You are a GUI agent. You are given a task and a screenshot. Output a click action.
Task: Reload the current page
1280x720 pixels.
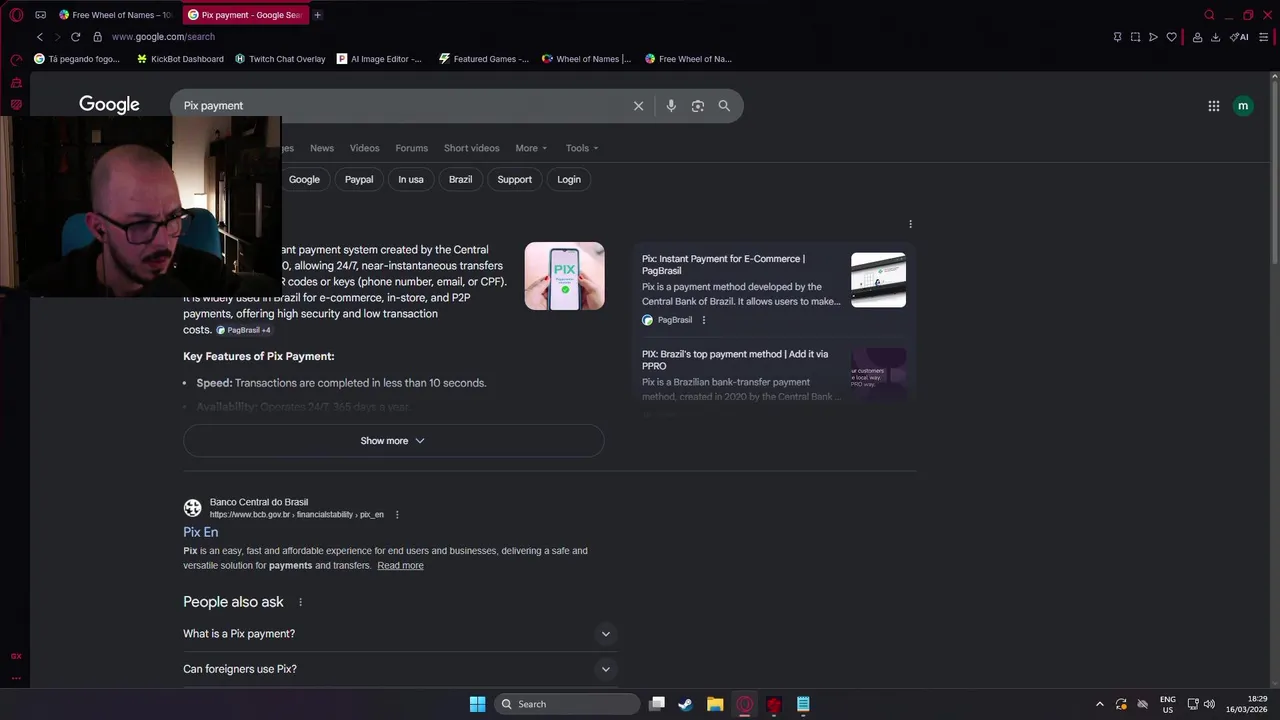(75, 37)
